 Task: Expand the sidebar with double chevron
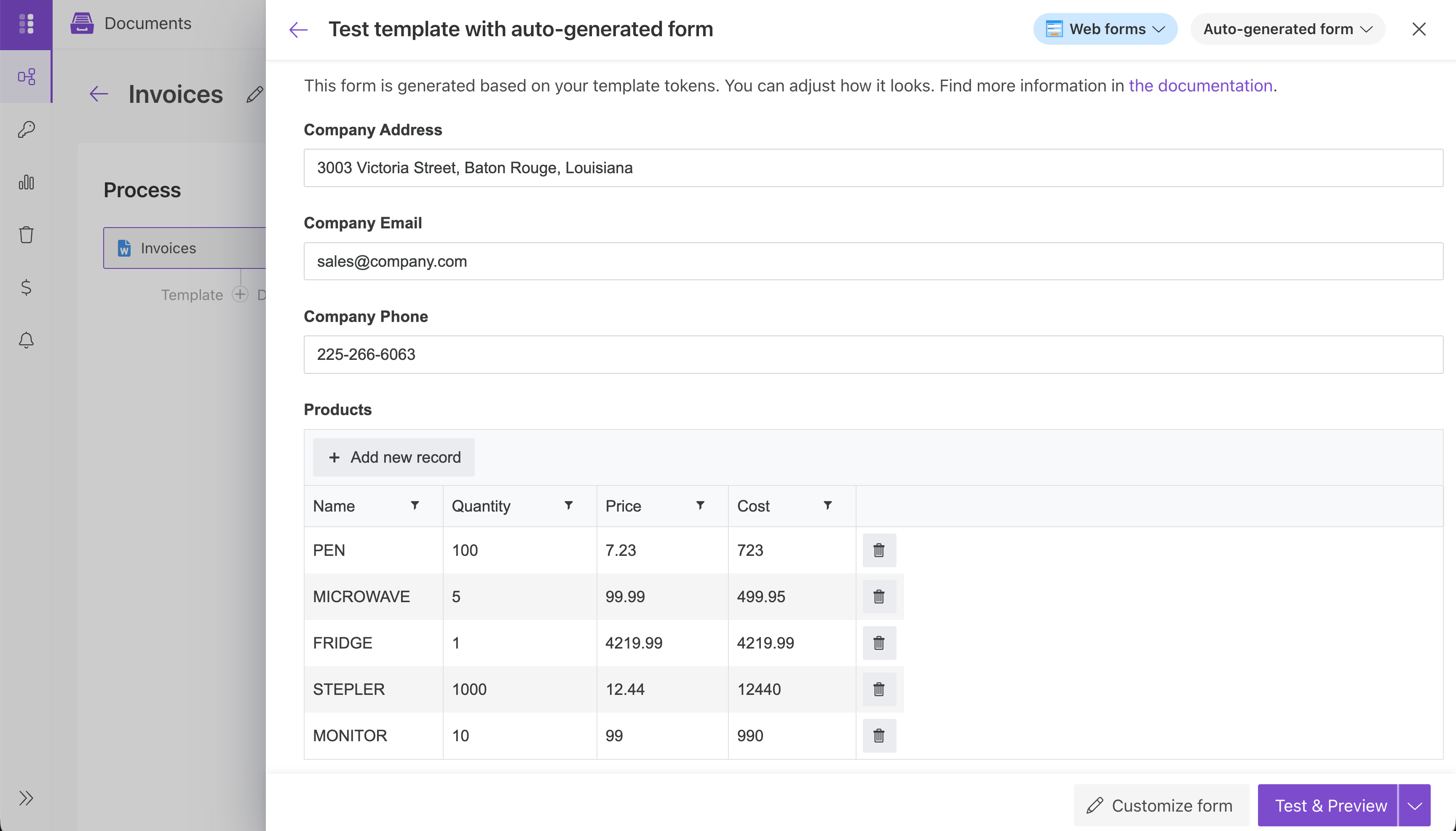click(x=26, y=798)
